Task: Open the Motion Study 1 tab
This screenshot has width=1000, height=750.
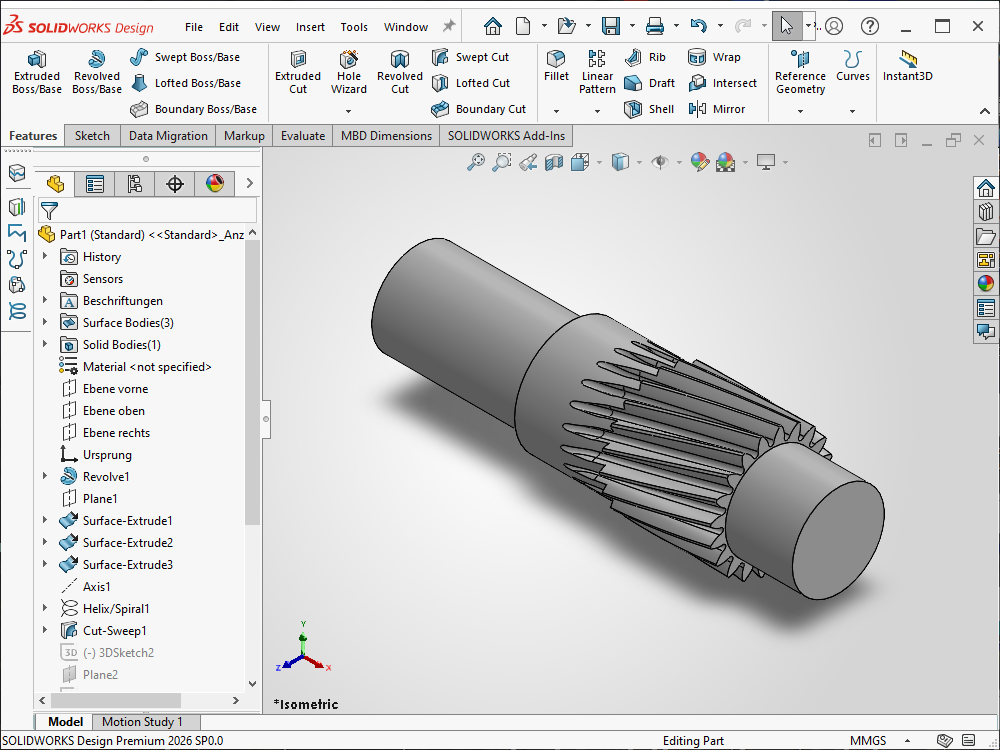Action: pyautogui.click(x=142, y=722)
